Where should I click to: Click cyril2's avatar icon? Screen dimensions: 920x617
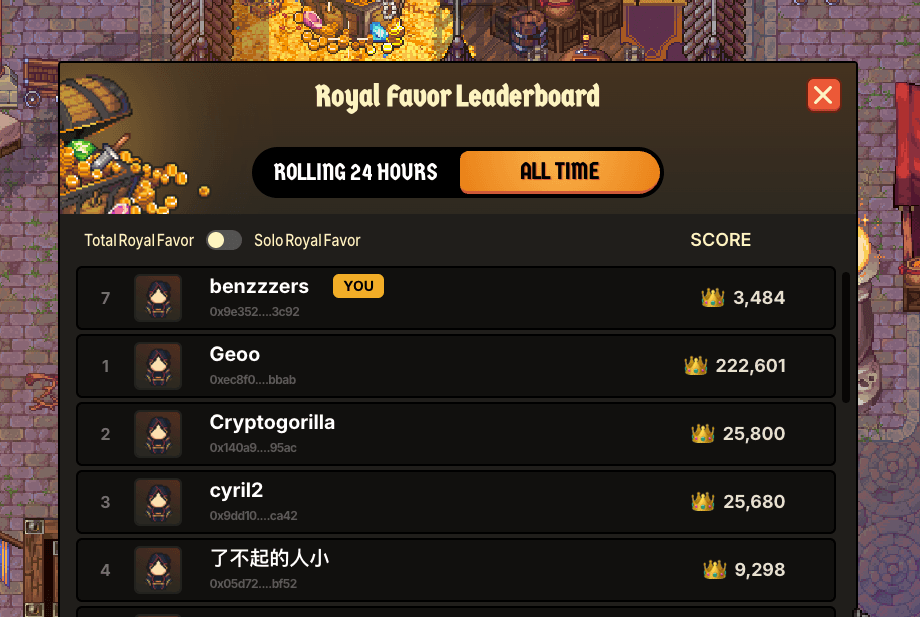pos(158,502)
